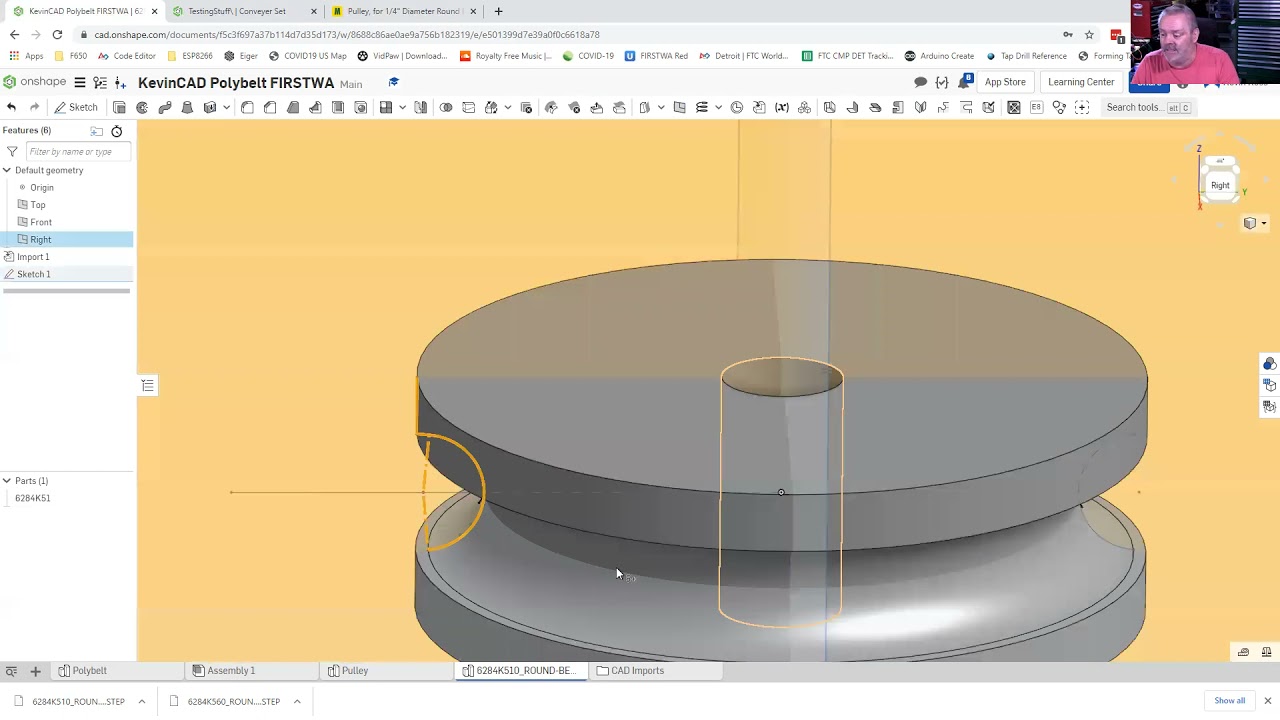The height and width of the screenshot is (720, 1280).
Task: Select the Boolean tool
Action: (x=446, y=107)
